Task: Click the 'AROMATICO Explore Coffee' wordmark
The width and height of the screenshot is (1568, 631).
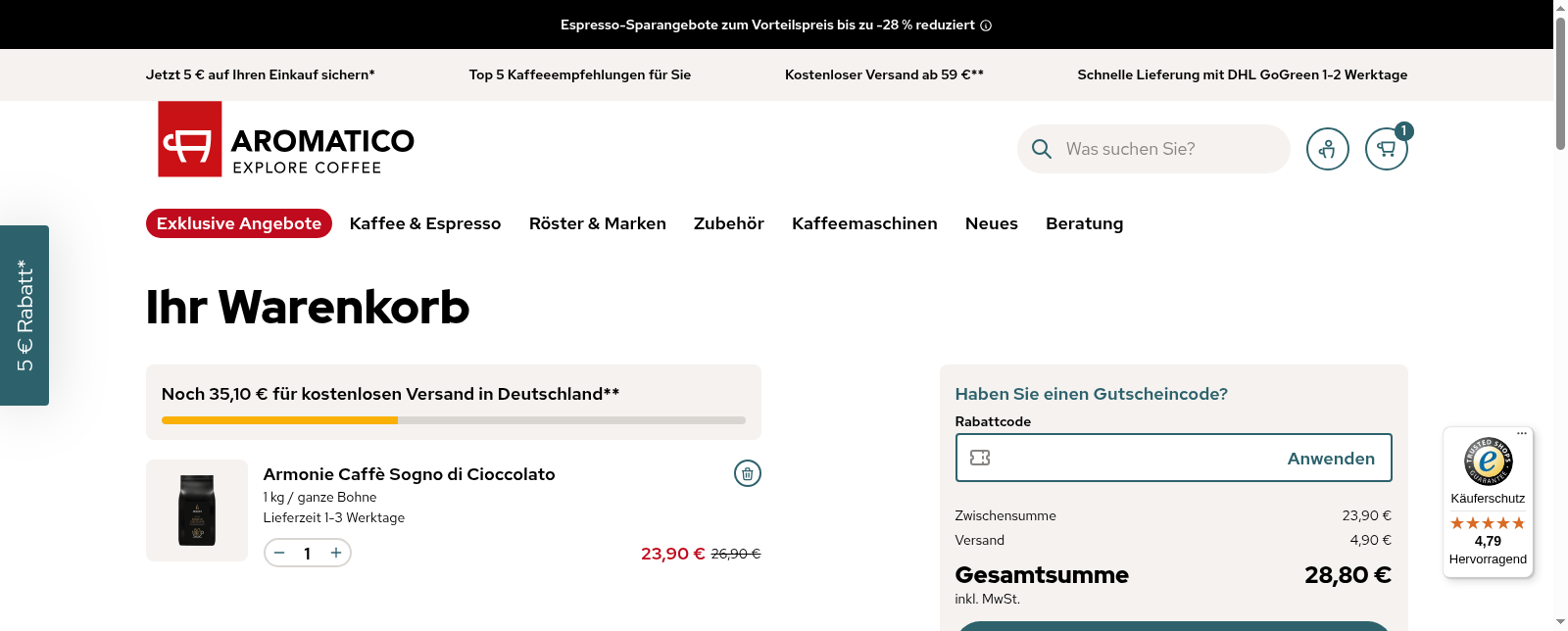Action: tap(323, 152)
